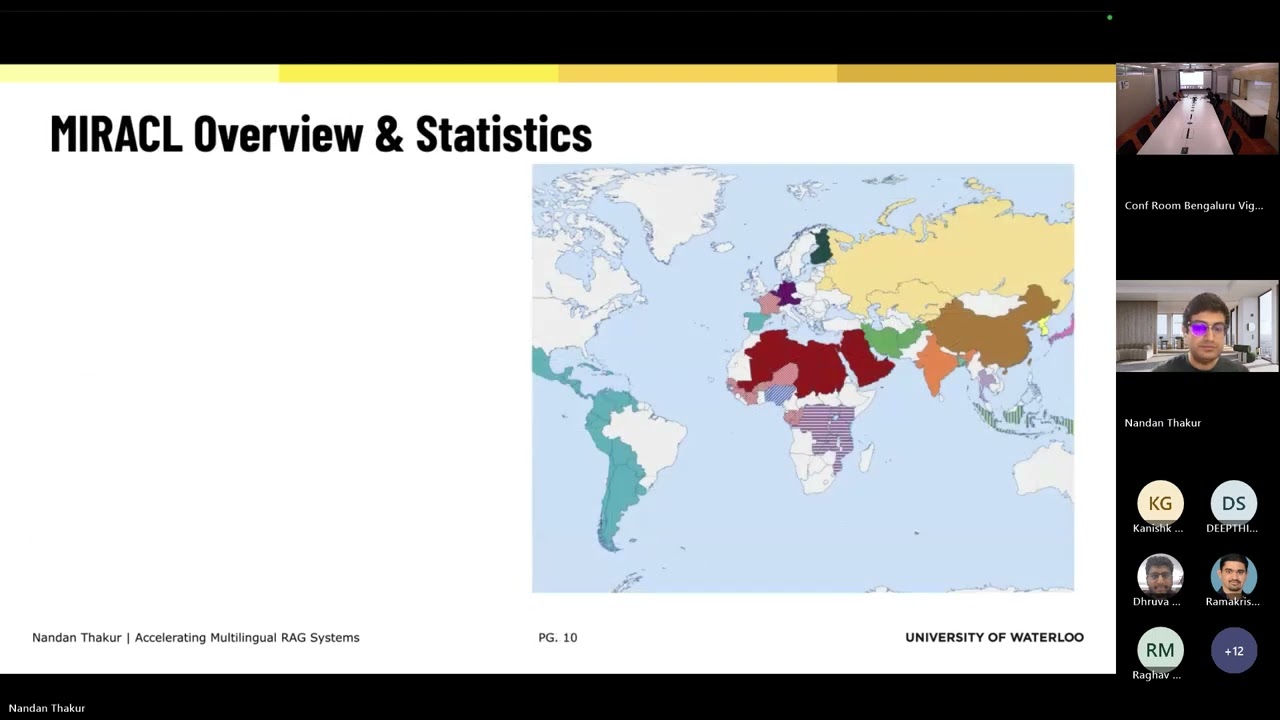The image size is (1280, 720).
Task: Select the KG avatar for Kanishk
Action: [x=1160, y=503]
